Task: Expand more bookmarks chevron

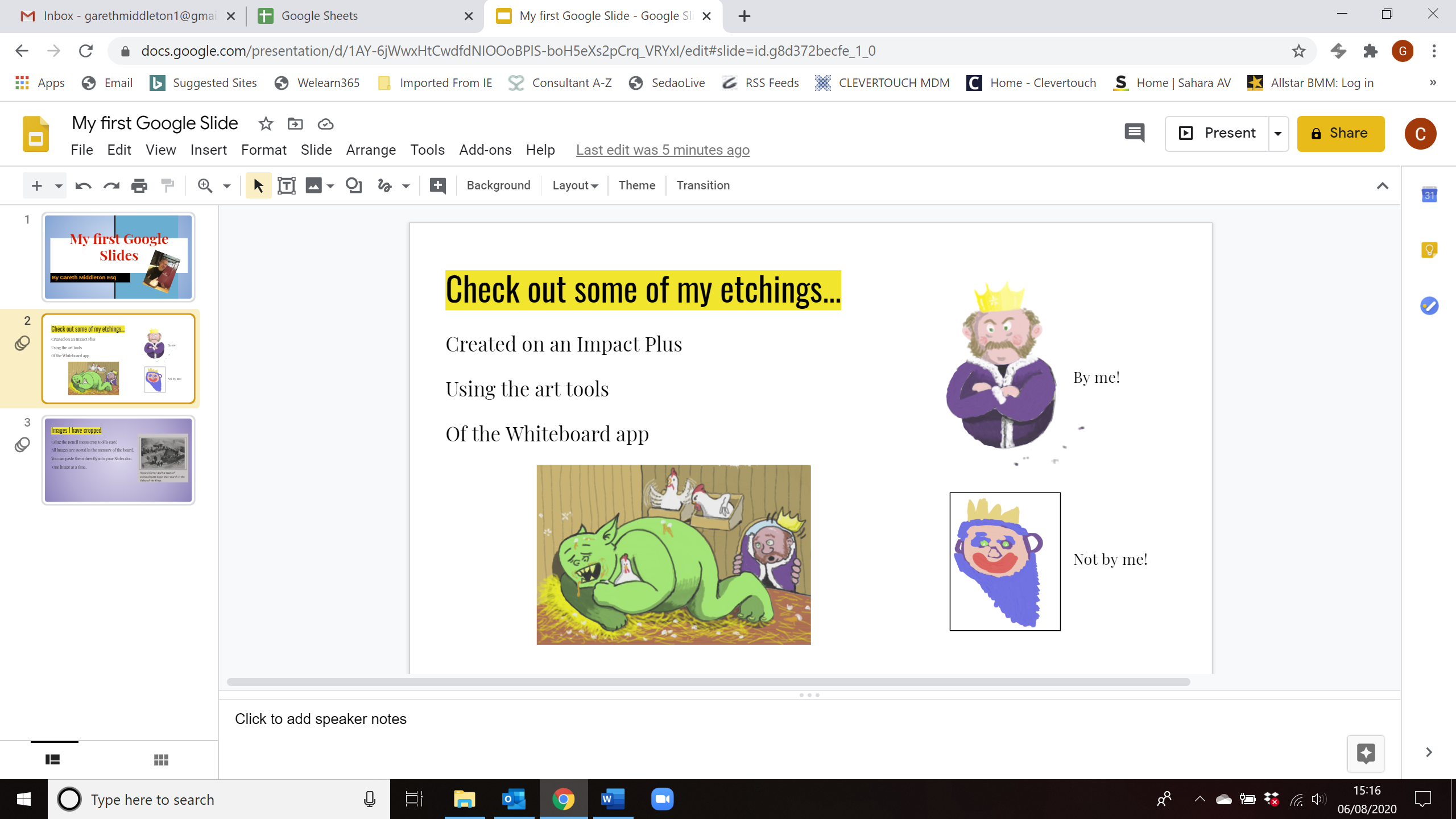Action: (x=1433, y=82)
